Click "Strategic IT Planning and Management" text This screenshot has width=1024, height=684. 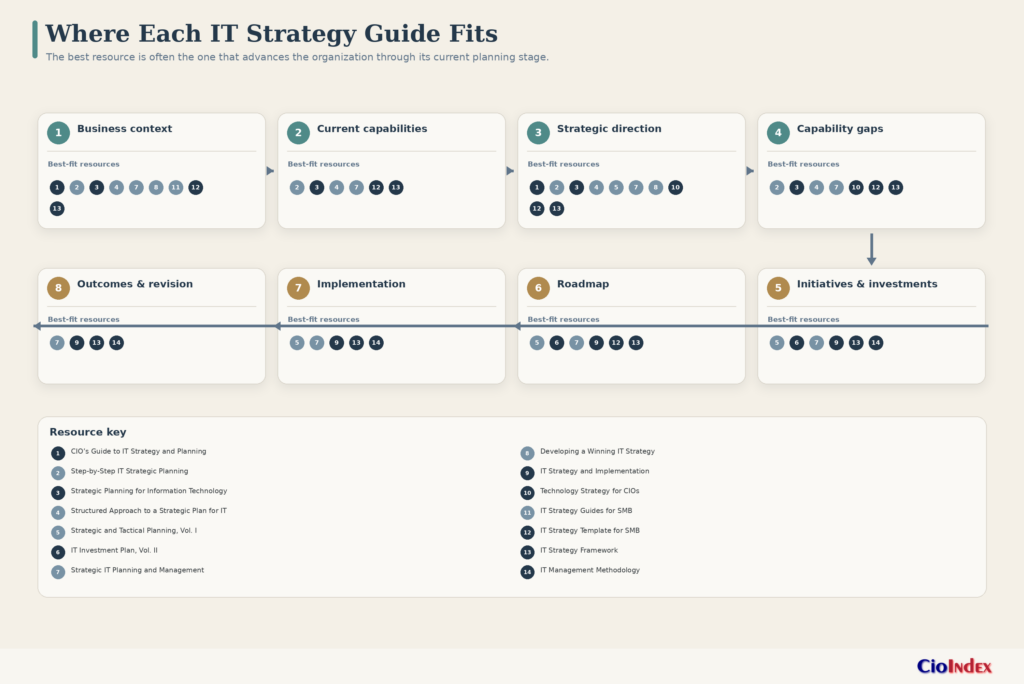(137, 570)
